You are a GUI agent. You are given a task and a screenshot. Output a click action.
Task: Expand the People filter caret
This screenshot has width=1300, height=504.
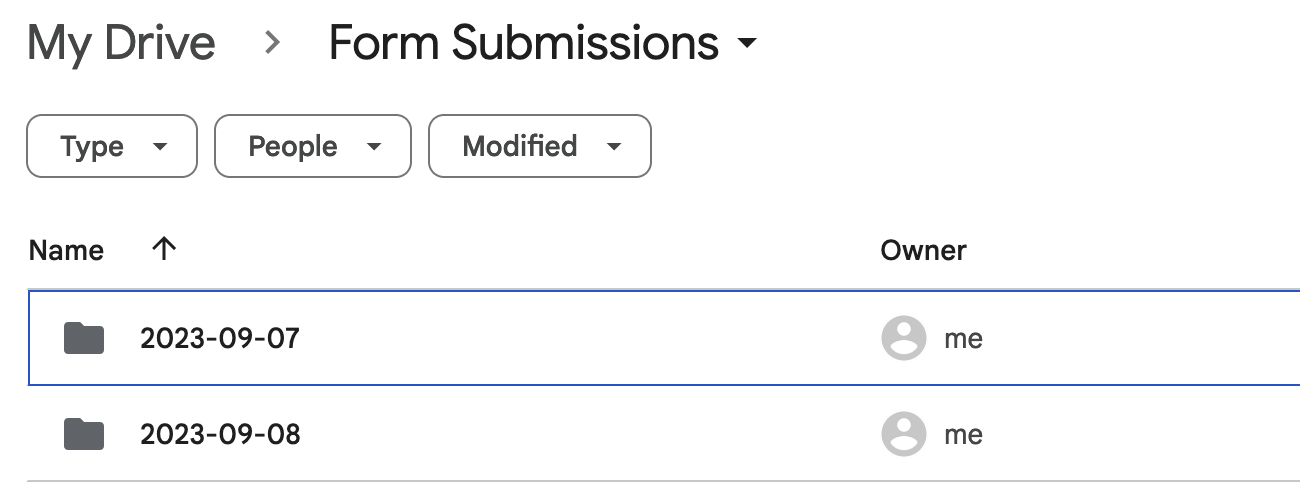coord(374,147)
